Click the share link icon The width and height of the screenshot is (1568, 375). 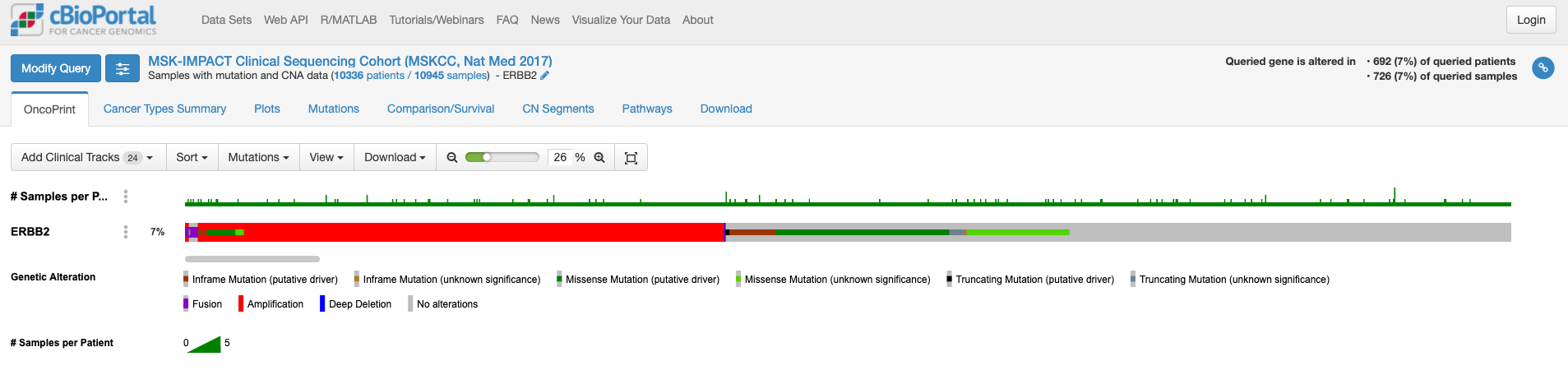1543,68
